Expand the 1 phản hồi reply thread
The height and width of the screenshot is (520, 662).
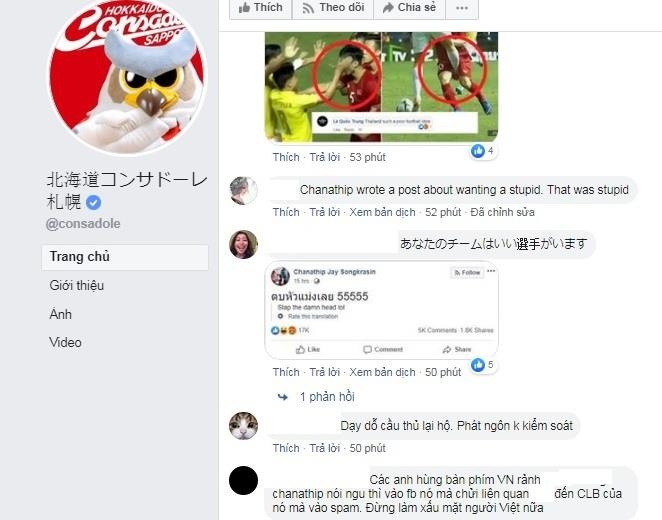[327, 397]
